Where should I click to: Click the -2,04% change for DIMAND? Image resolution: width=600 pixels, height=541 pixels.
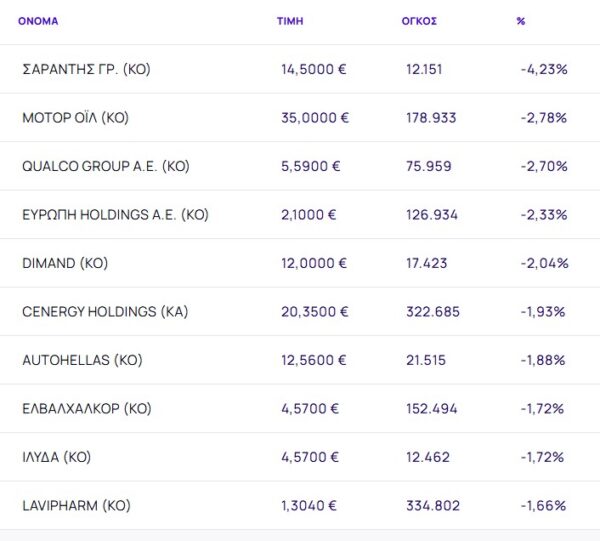tap(544, 263)
